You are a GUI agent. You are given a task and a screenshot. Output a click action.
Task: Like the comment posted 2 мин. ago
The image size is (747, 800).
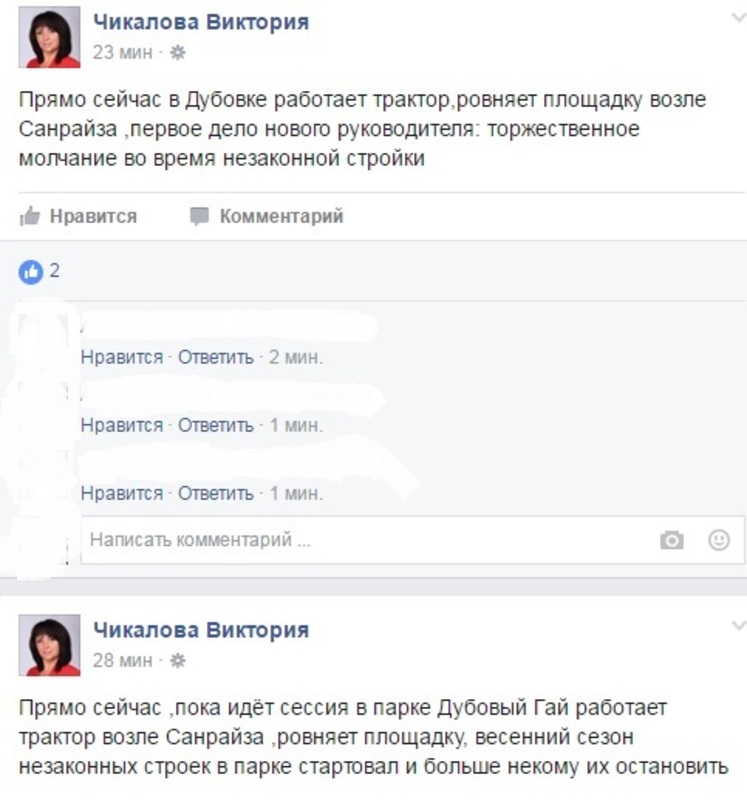(x=122, y=357)
